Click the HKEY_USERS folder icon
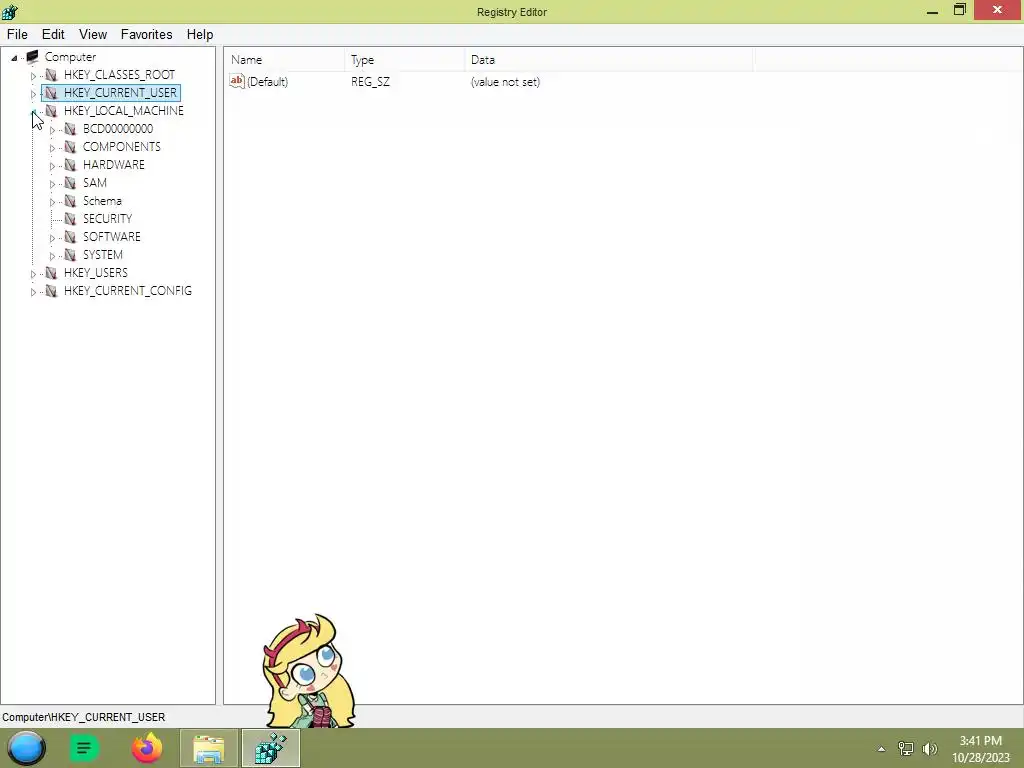Image resolution: width=1024 pixels, height=768 pixels. (51, 273)
